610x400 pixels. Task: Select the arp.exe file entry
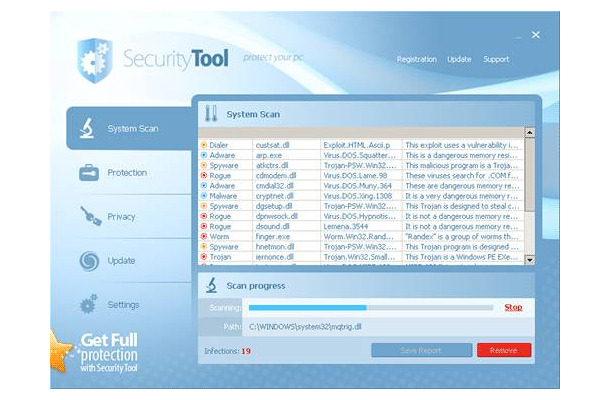pos(269,155)
